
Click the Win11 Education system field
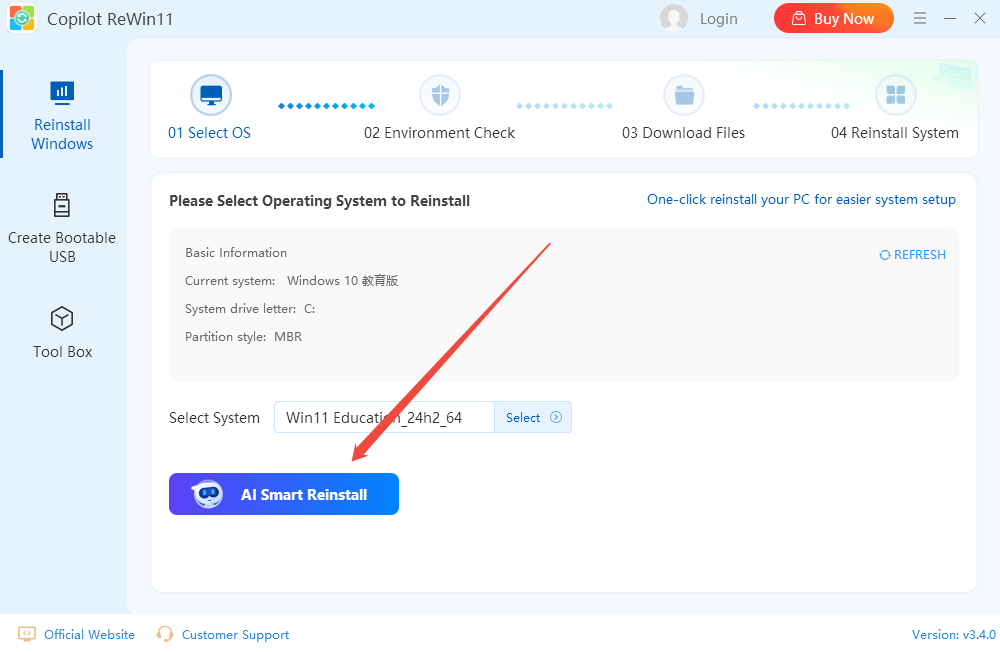(384, 418)
